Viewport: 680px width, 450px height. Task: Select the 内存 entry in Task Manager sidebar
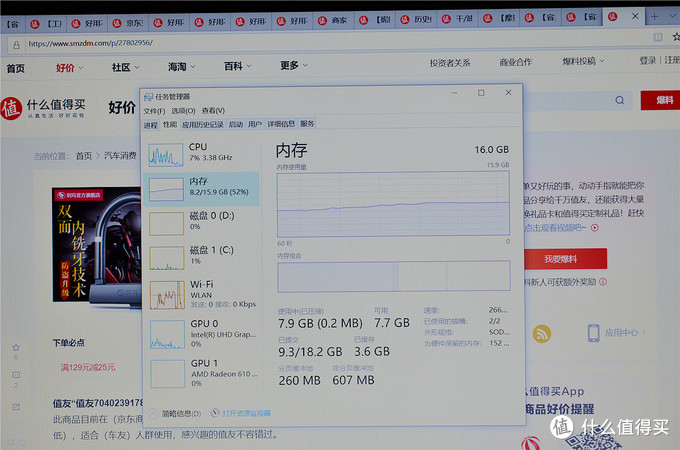tap(202, 189)
